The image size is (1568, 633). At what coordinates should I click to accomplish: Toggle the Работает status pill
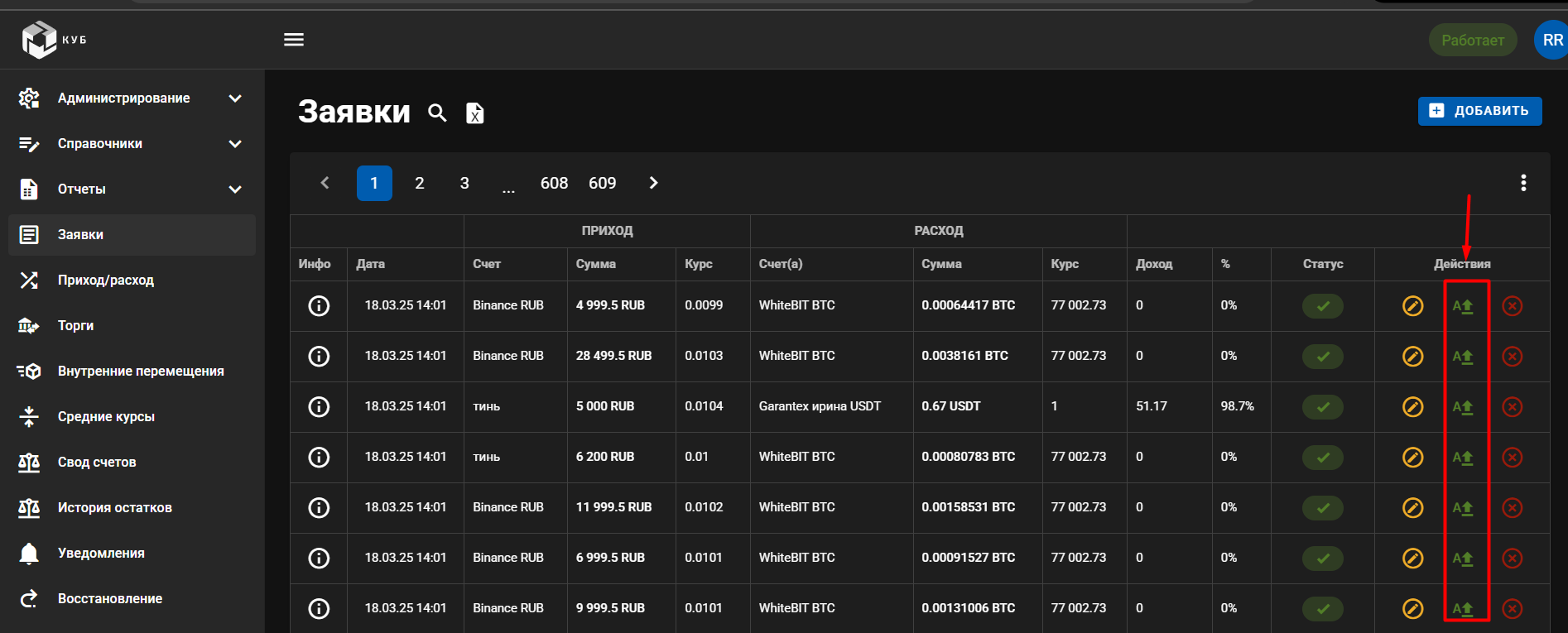(1472, 40)
